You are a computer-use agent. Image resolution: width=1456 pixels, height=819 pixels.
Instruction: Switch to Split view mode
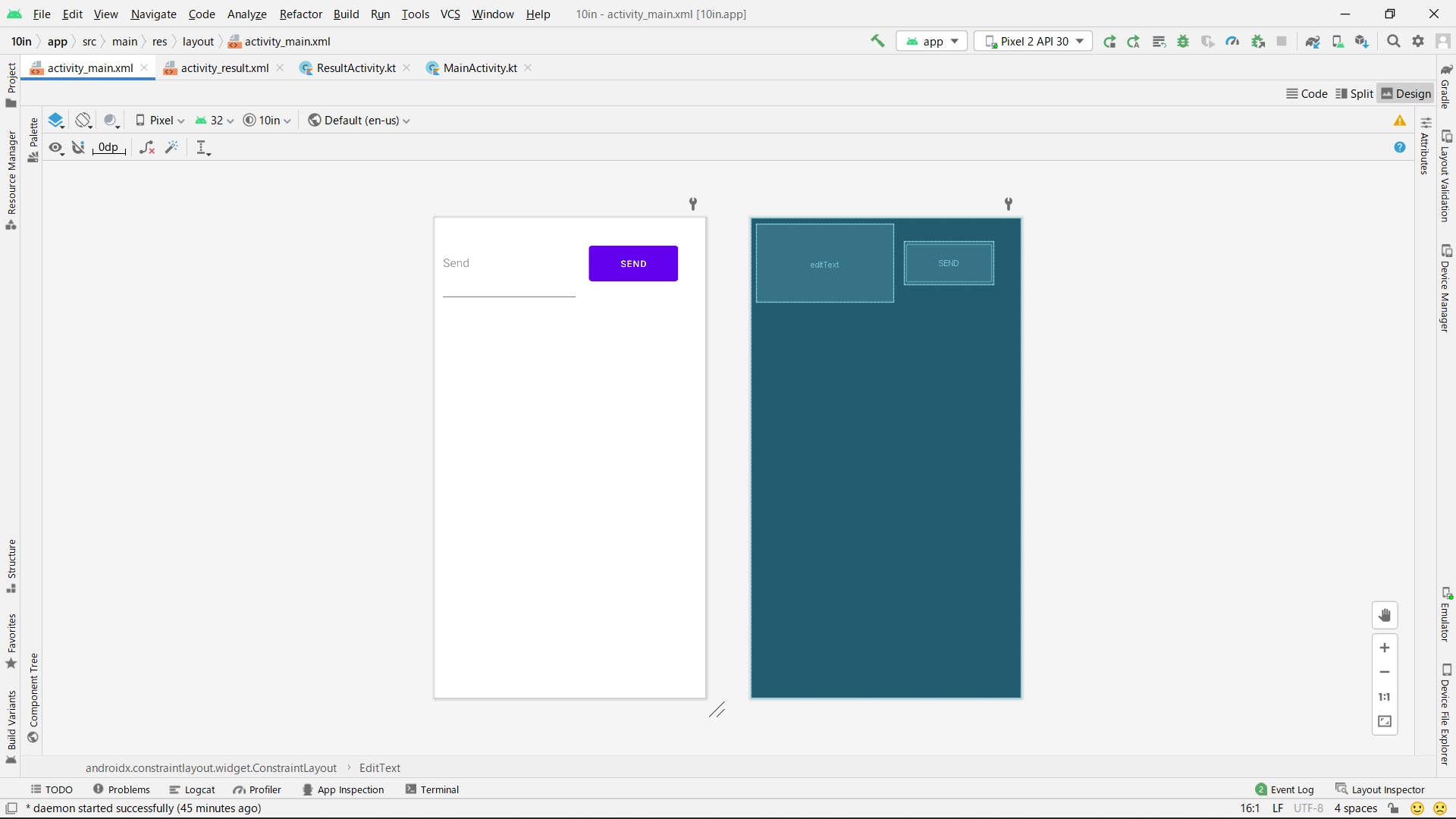(x=1354, y=94)
